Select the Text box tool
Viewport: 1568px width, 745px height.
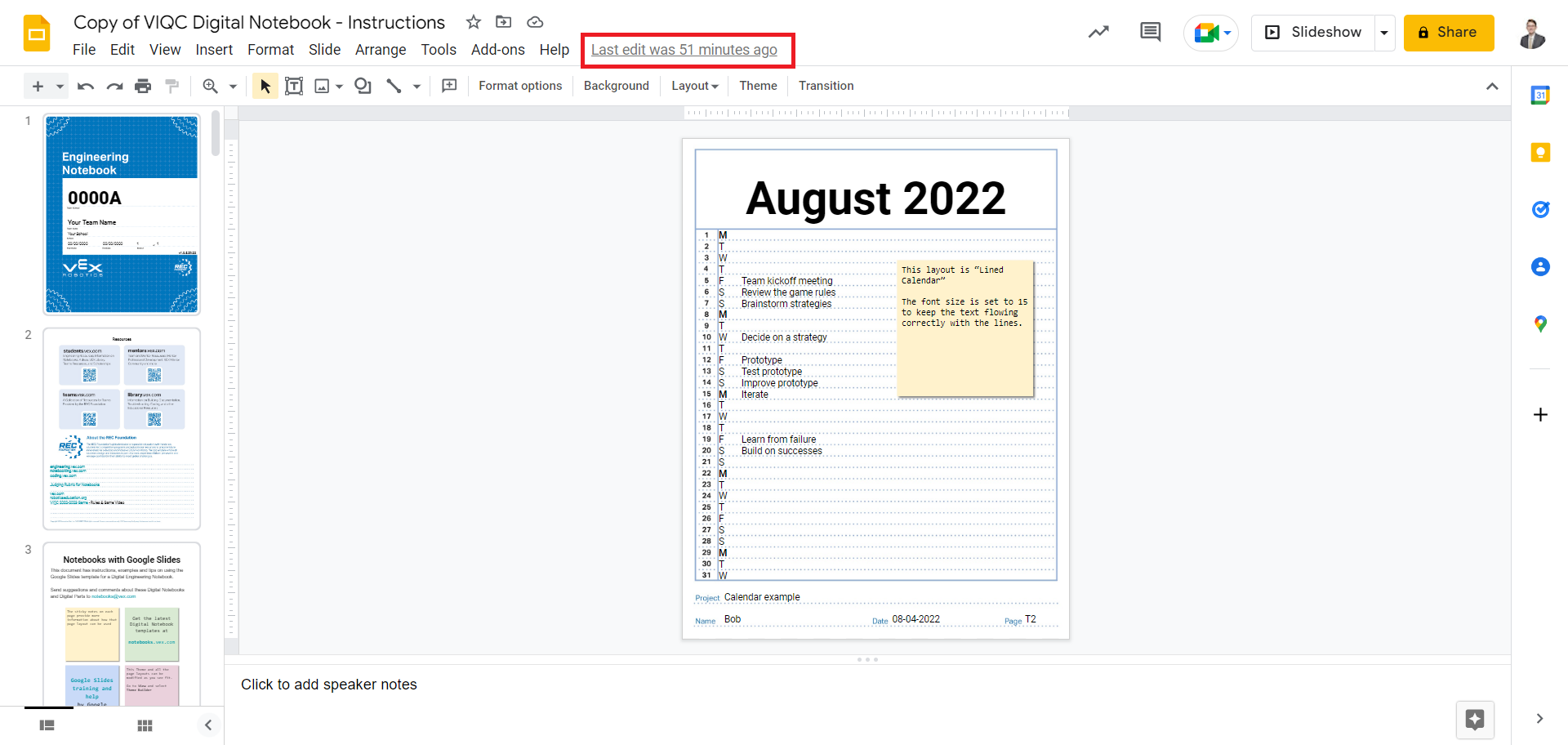coord(294,86)
